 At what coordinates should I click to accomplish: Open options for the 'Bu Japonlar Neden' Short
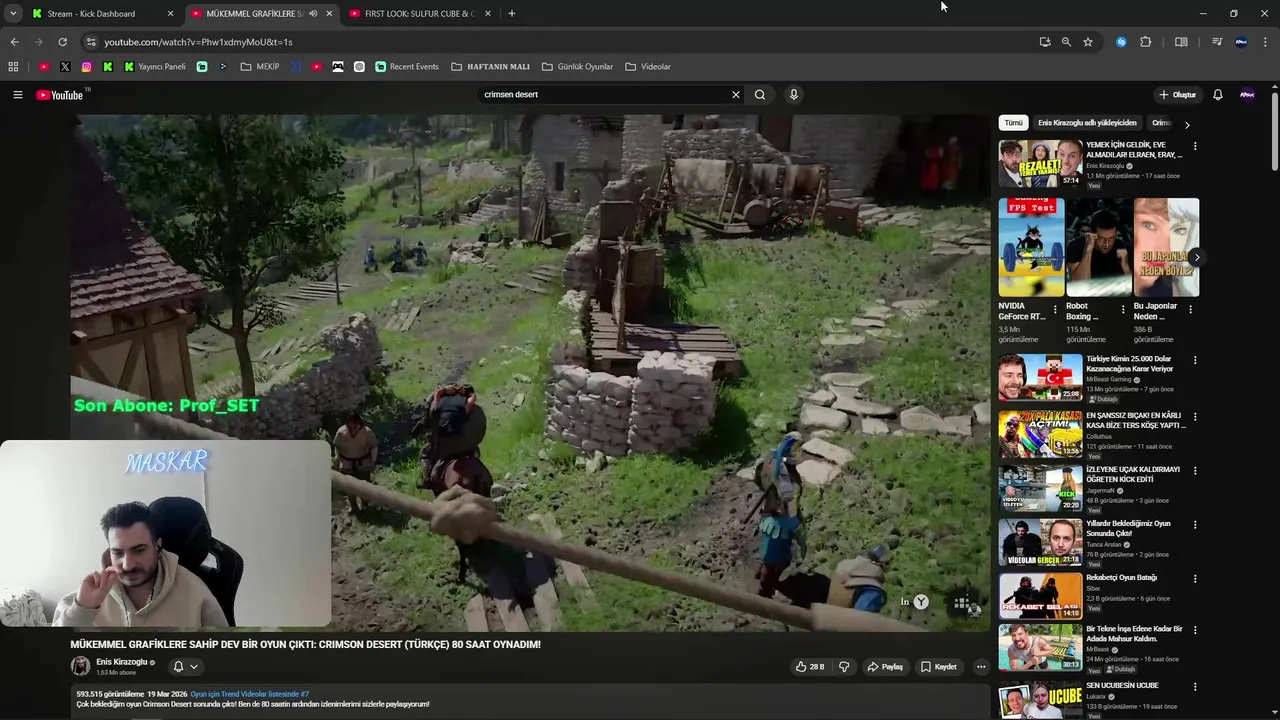1190,310
